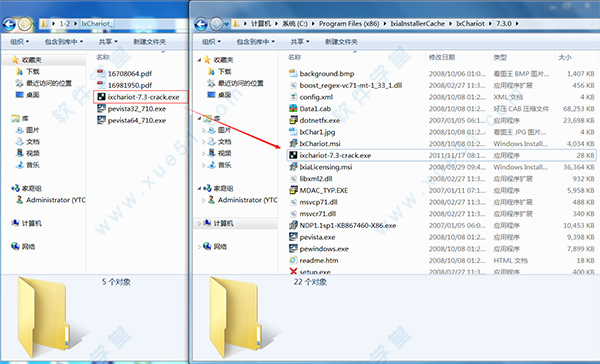The image size is (600, 364).
Task: Select msvcp71.dll file icon
Action: [293, 202]
